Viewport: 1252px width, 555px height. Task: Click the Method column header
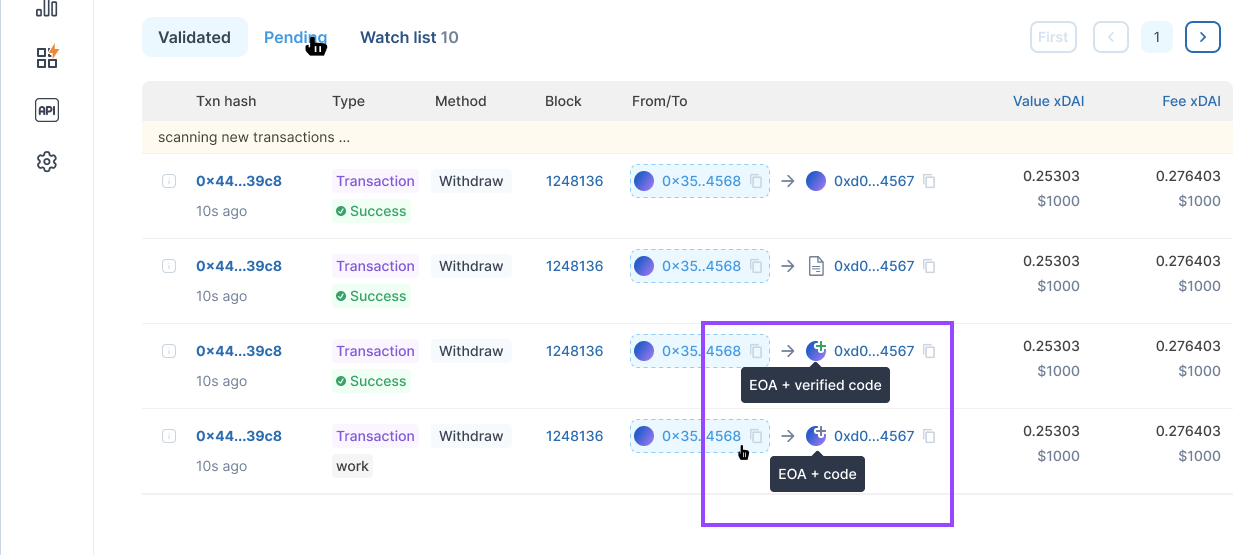tap(460, 101)
